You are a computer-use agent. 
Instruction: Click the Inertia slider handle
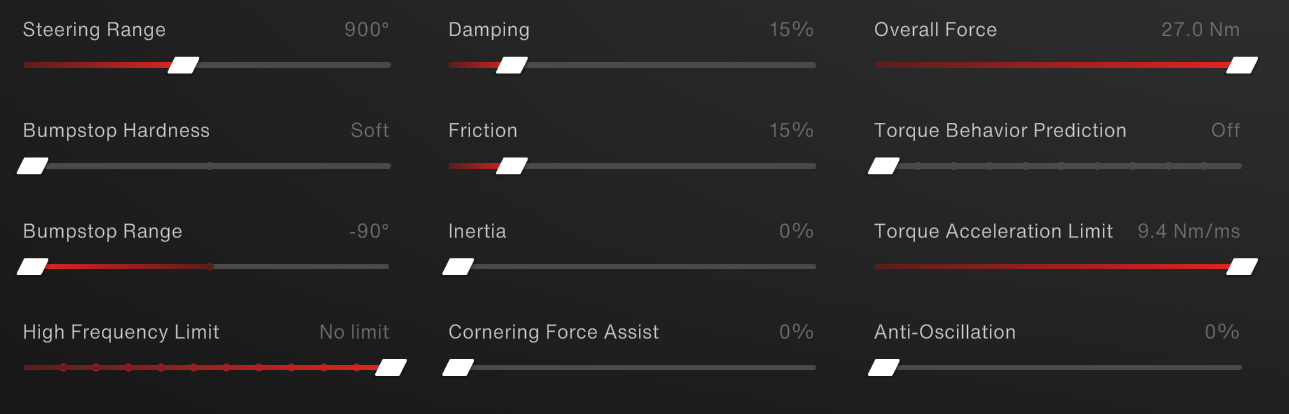click(x=458, y=267)
